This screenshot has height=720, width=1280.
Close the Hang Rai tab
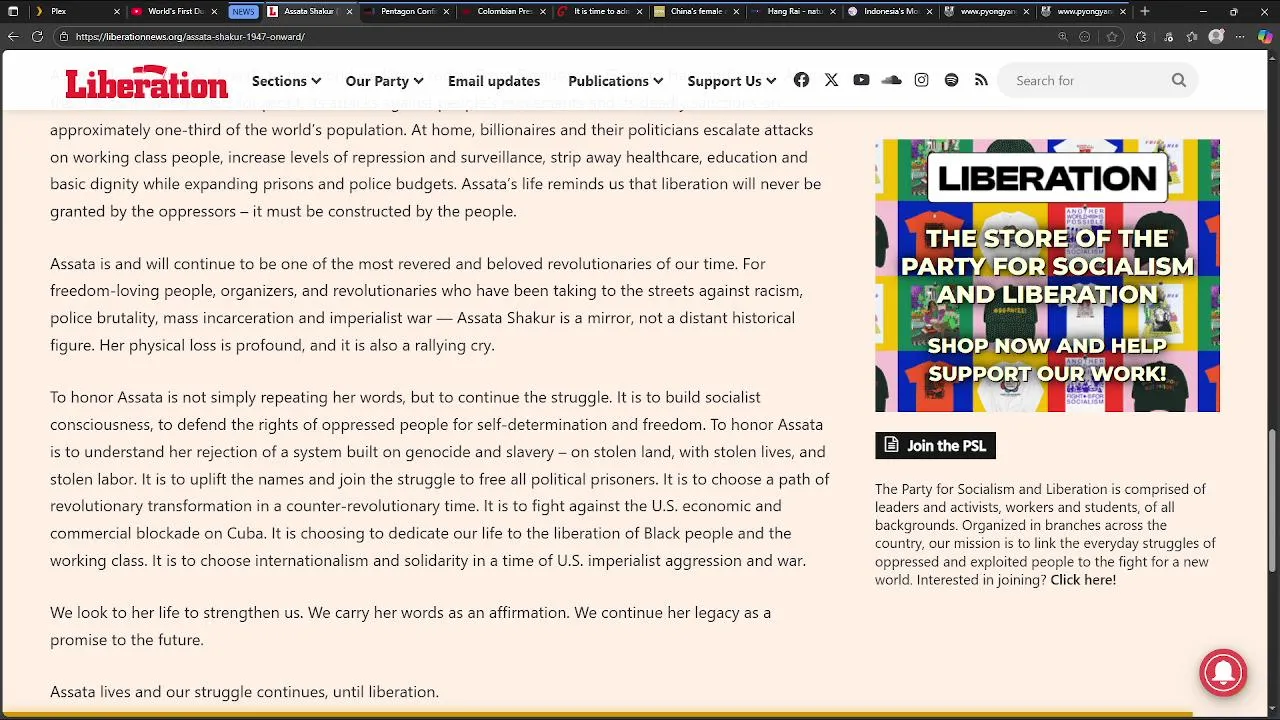(x=833, y=11)
